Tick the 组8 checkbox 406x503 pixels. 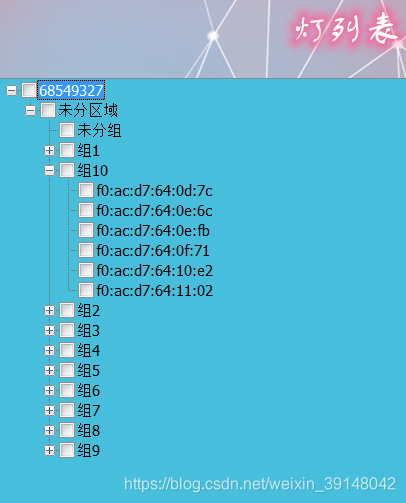67,430
